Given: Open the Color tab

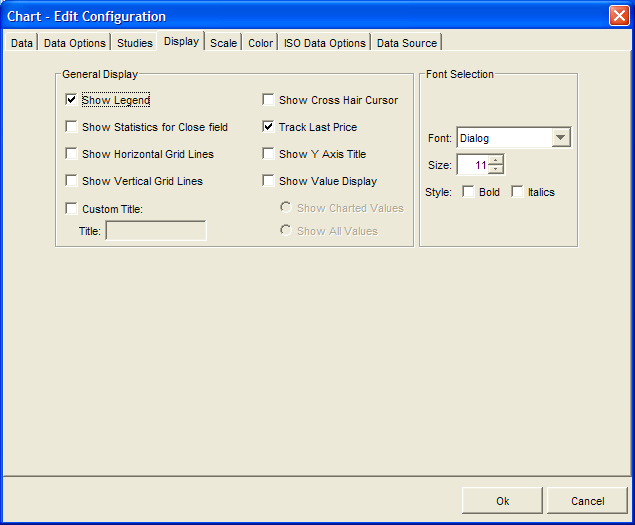Looking at the screenshot, I should click(260, 43).
